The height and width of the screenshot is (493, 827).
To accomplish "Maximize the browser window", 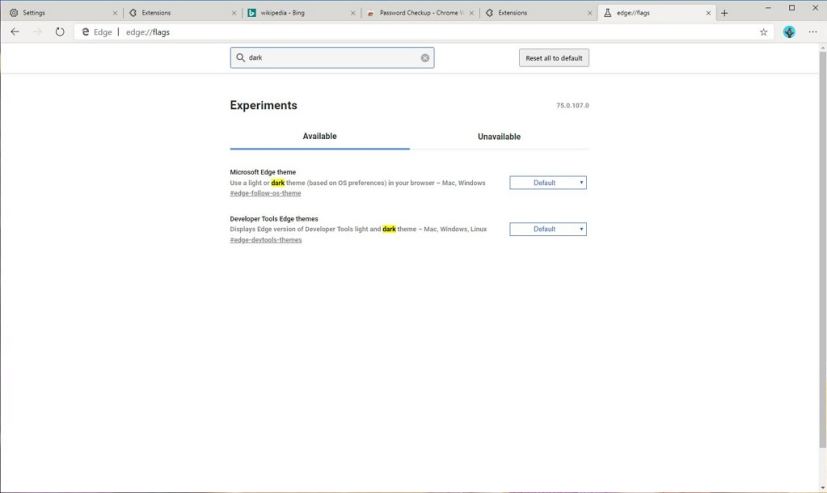I will 792,8.
